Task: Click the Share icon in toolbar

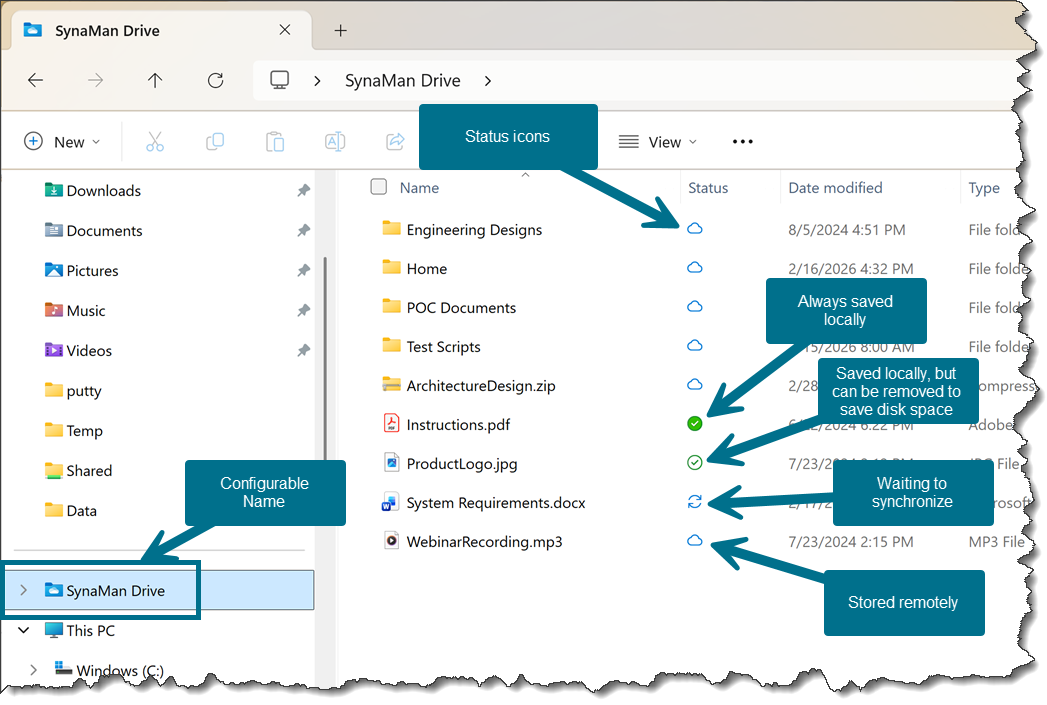Action: (x=395, y=142)
